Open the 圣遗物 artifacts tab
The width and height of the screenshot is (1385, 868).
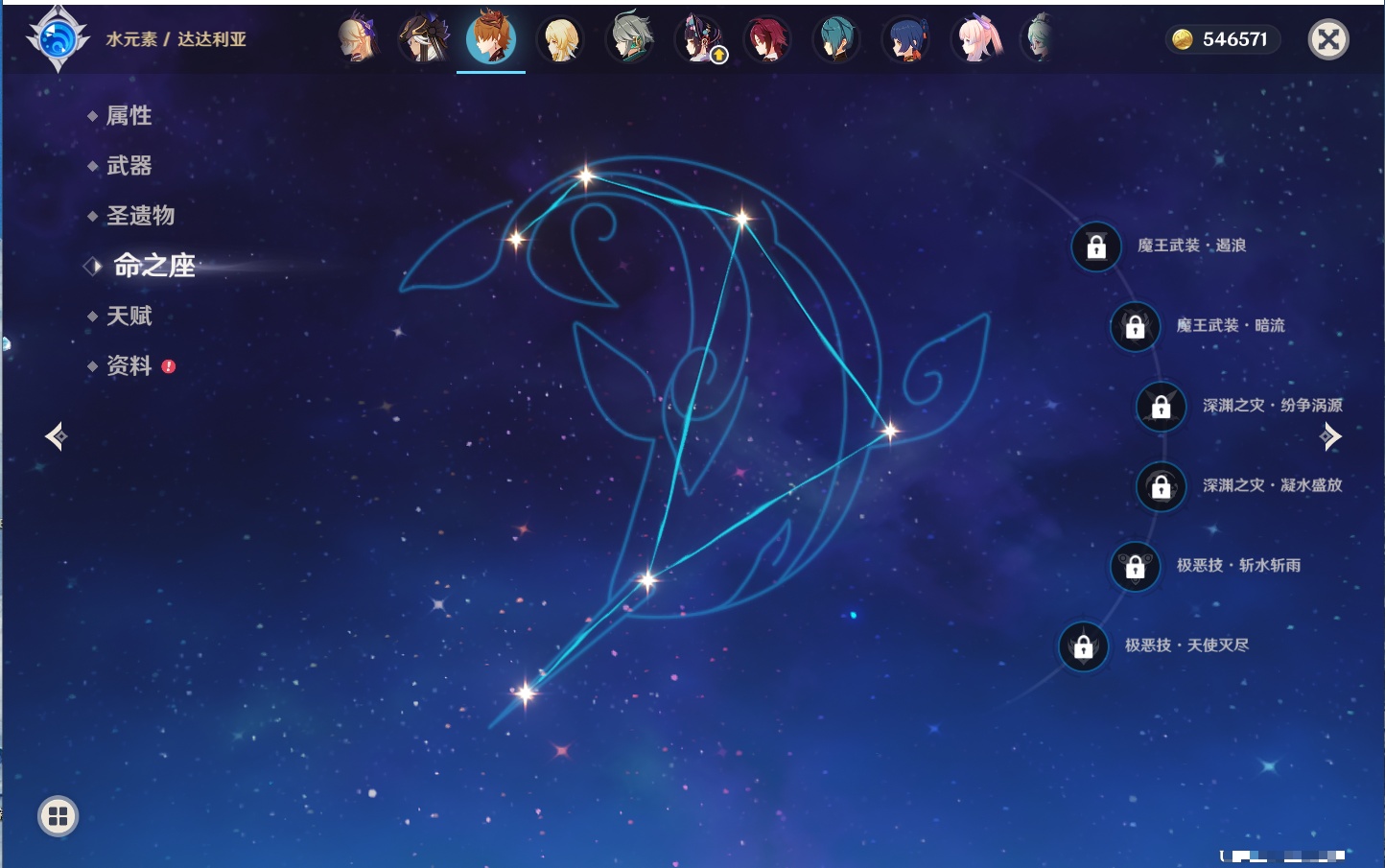[140, 216]
